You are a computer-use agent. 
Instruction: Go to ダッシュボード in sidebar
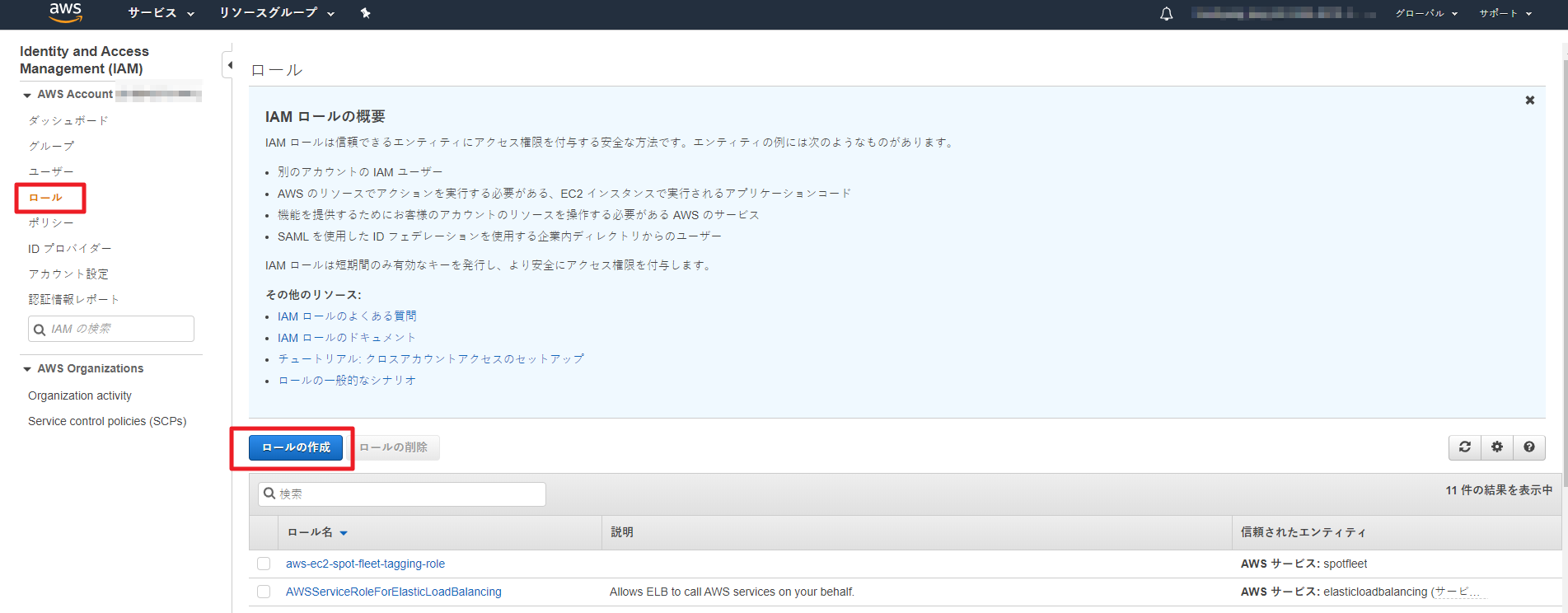pyautogui.click(x=68, y=120)
